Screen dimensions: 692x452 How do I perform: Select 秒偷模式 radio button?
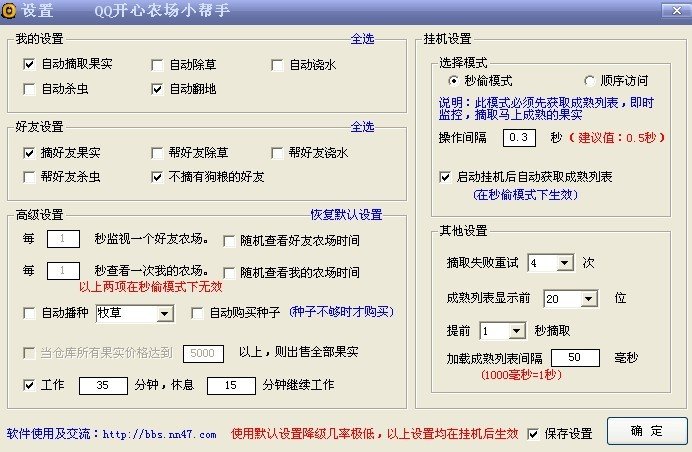453,81
